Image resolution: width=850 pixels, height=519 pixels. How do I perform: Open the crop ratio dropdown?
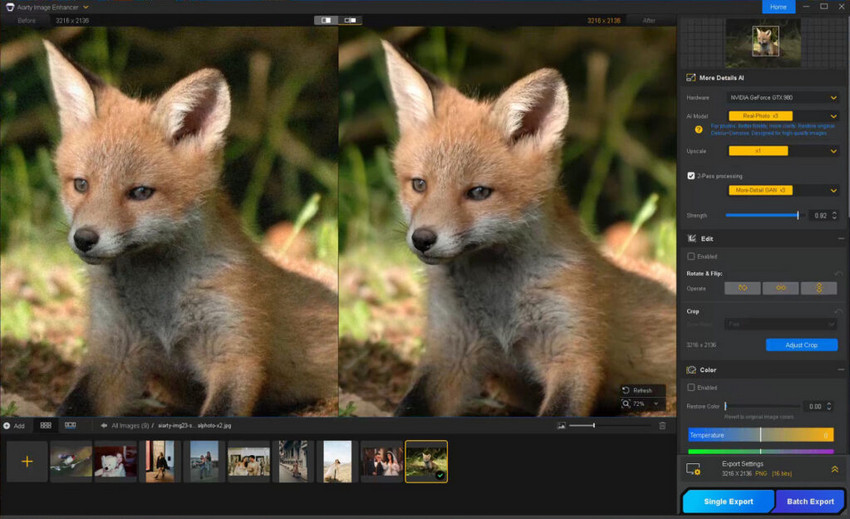click(781, 324)
